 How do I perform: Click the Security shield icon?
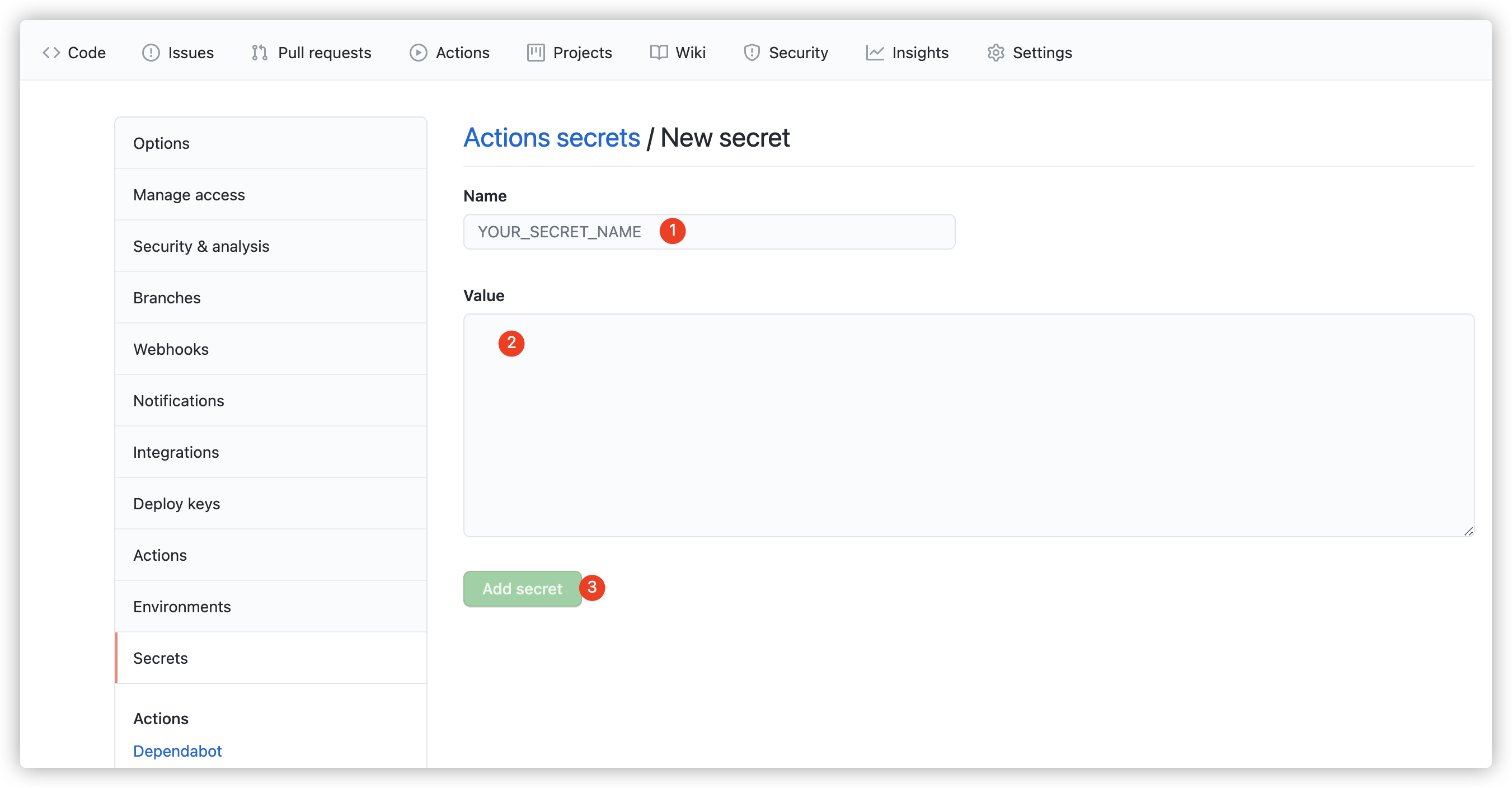752,53
